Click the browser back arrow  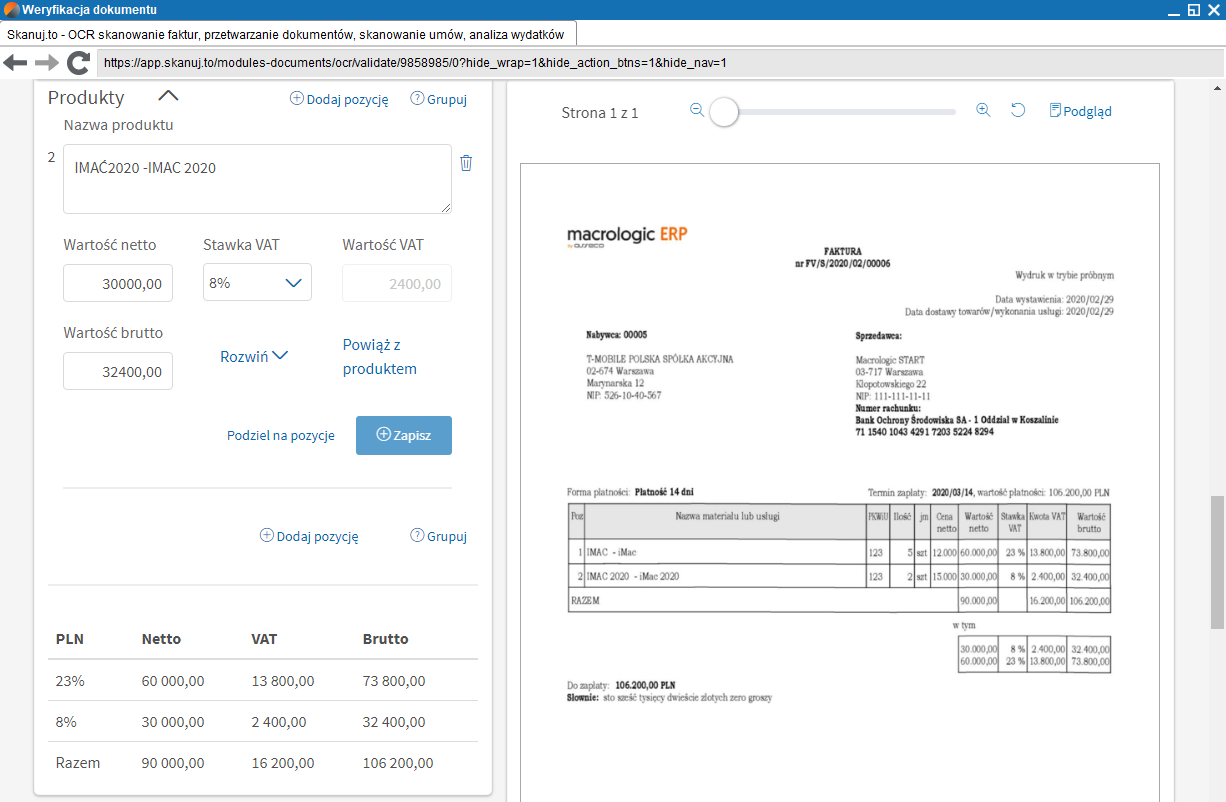(15, 63)
